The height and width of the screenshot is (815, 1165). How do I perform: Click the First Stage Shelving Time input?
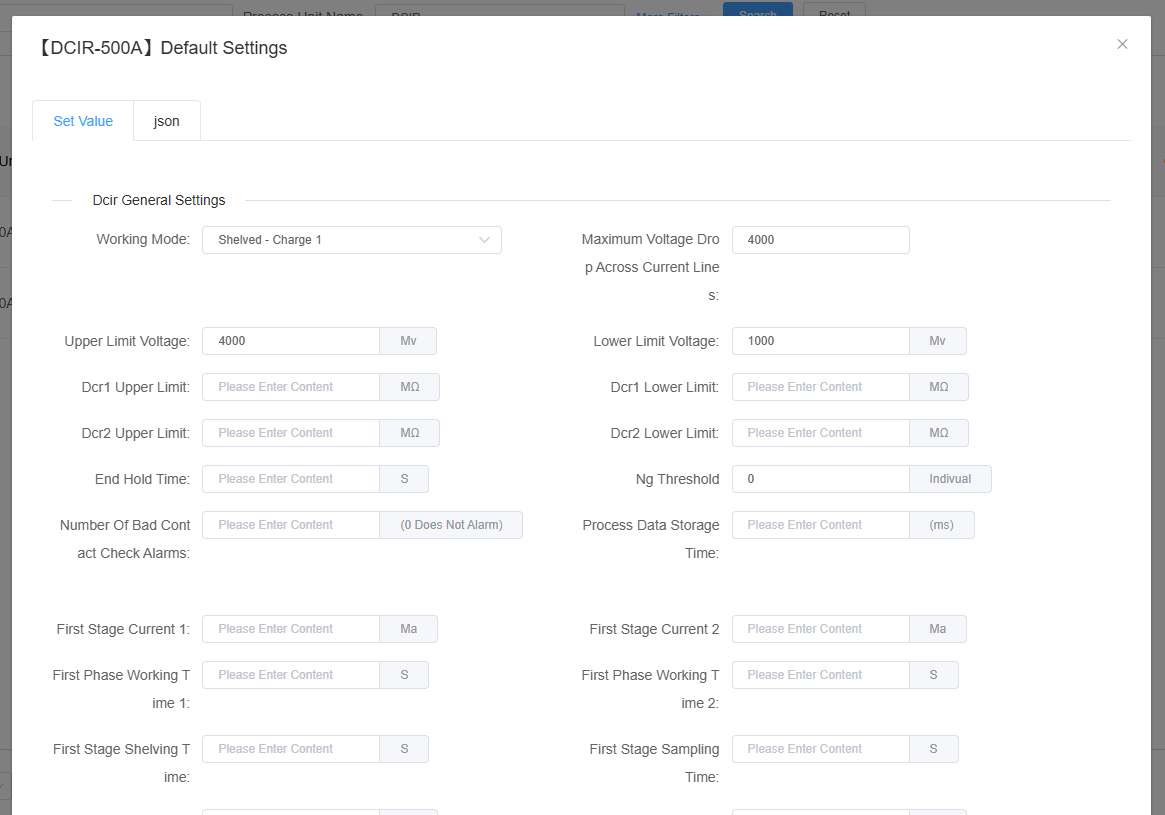pyautogui.click(x=291, y=749)
